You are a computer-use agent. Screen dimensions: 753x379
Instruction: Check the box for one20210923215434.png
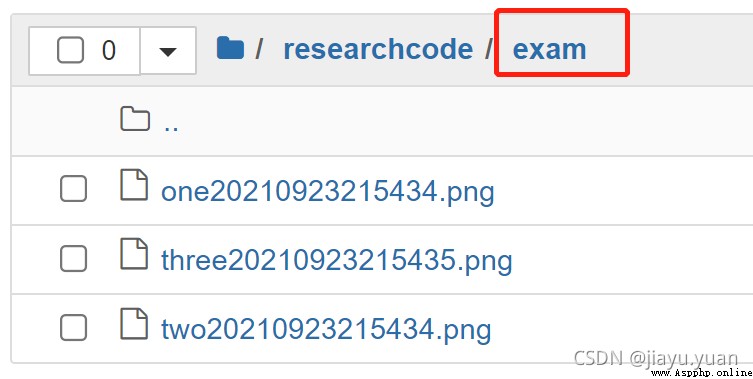(73, 189)
